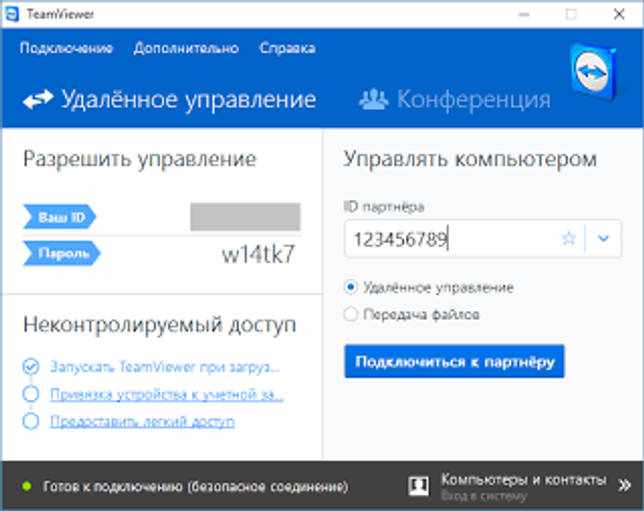Screen dimensions: 644x511
Task: Open the Дополнительно menu
Action: (x=186, y=48)
